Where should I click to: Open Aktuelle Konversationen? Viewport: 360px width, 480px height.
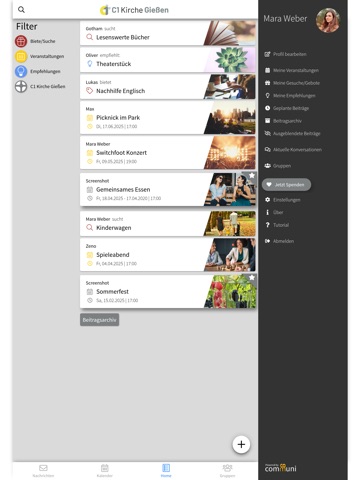click(x=293, y=150)
